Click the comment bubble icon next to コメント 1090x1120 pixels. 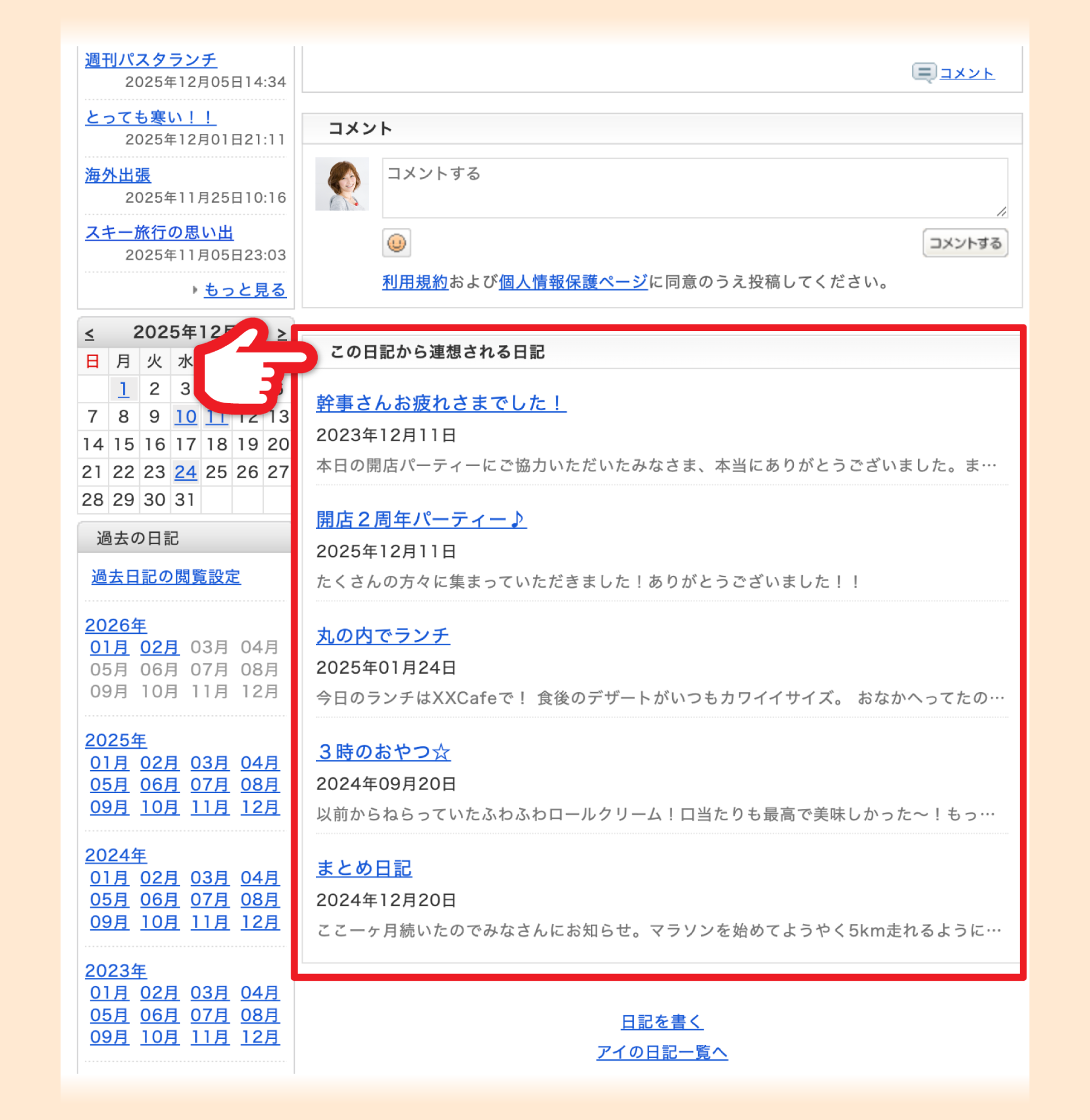click(x=924, y=73)
